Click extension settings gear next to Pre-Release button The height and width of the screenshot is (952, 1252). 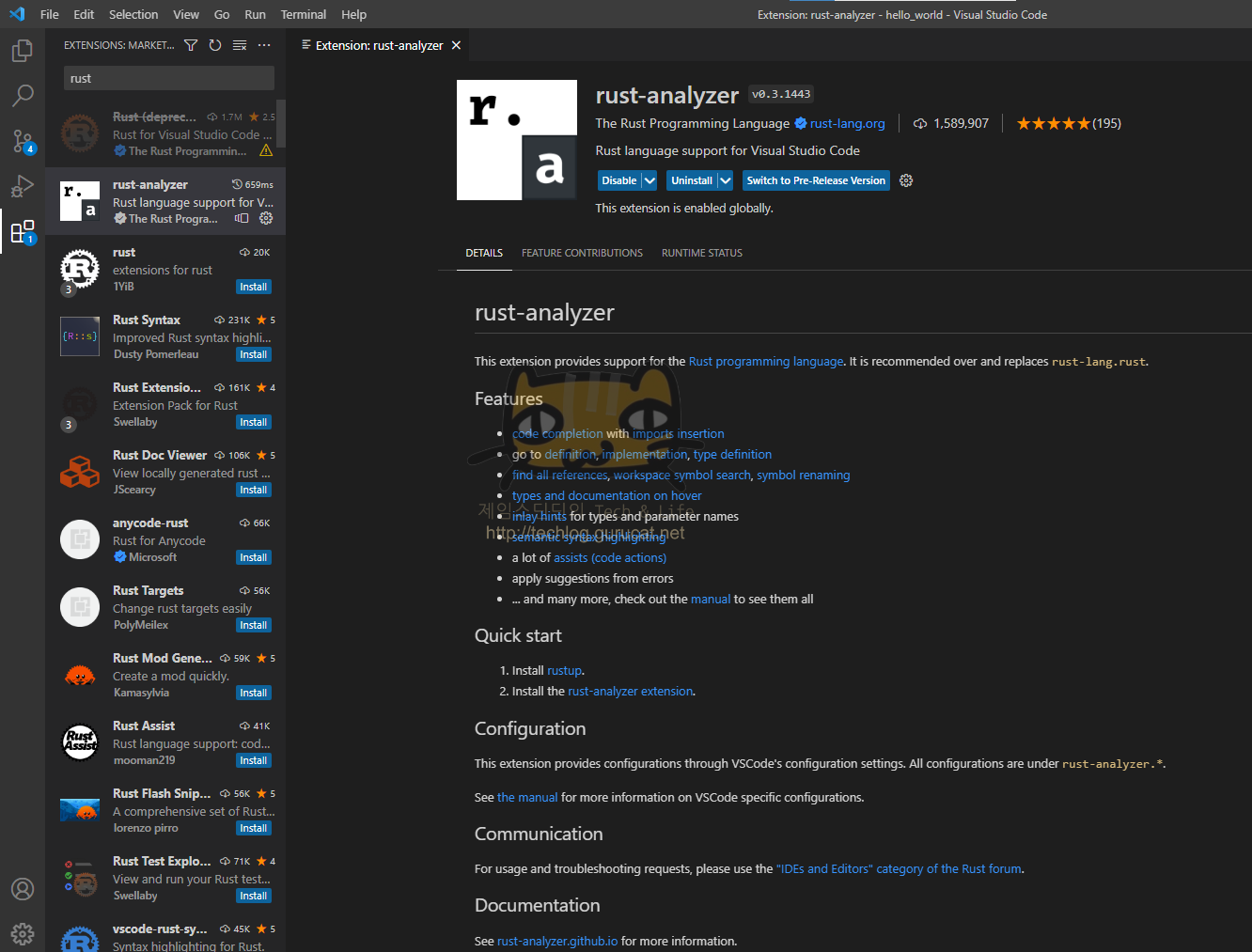coord(906,180)
